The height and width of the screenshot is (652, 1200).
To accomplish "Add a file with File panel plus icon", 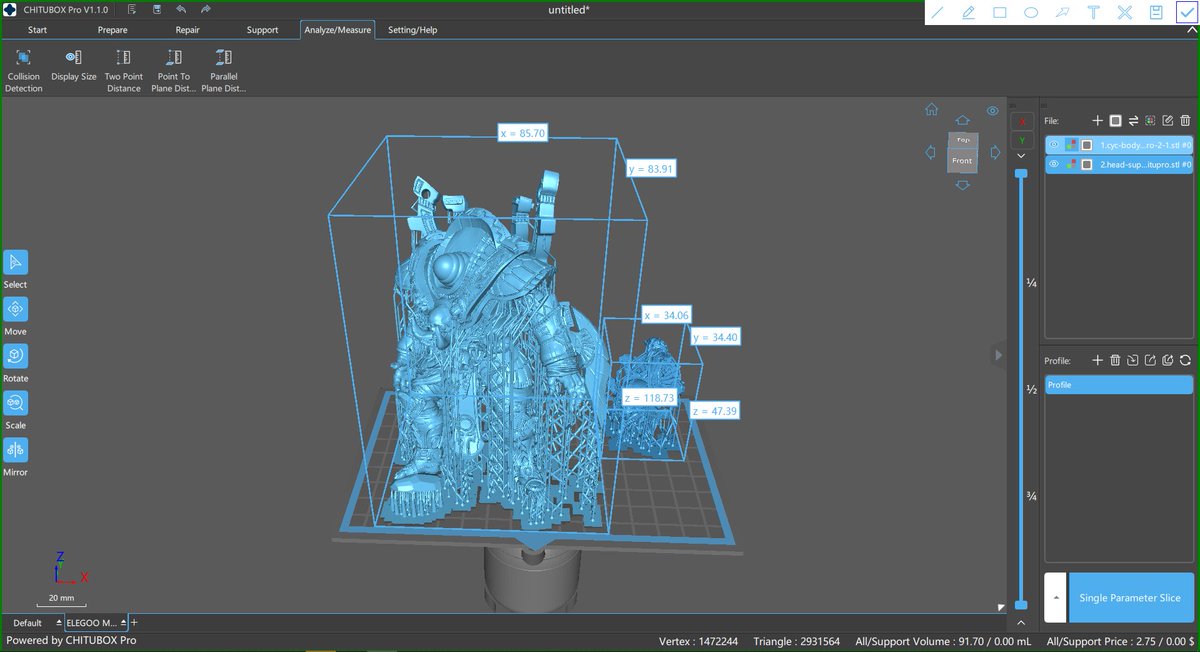I will [1098, 121].
